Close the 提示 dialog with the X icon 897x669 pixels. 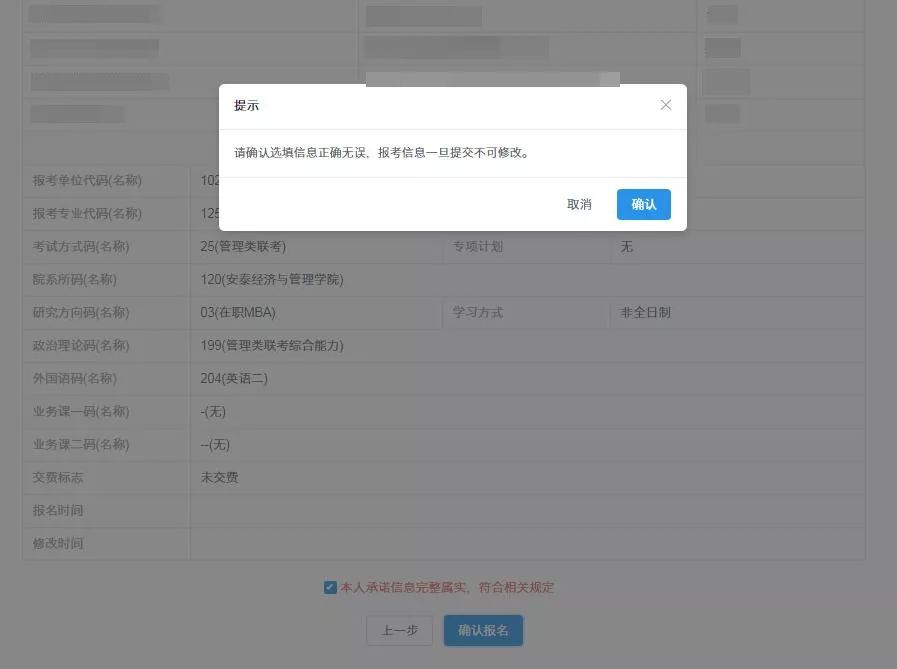pyautogui.click(x=666, y=105)
